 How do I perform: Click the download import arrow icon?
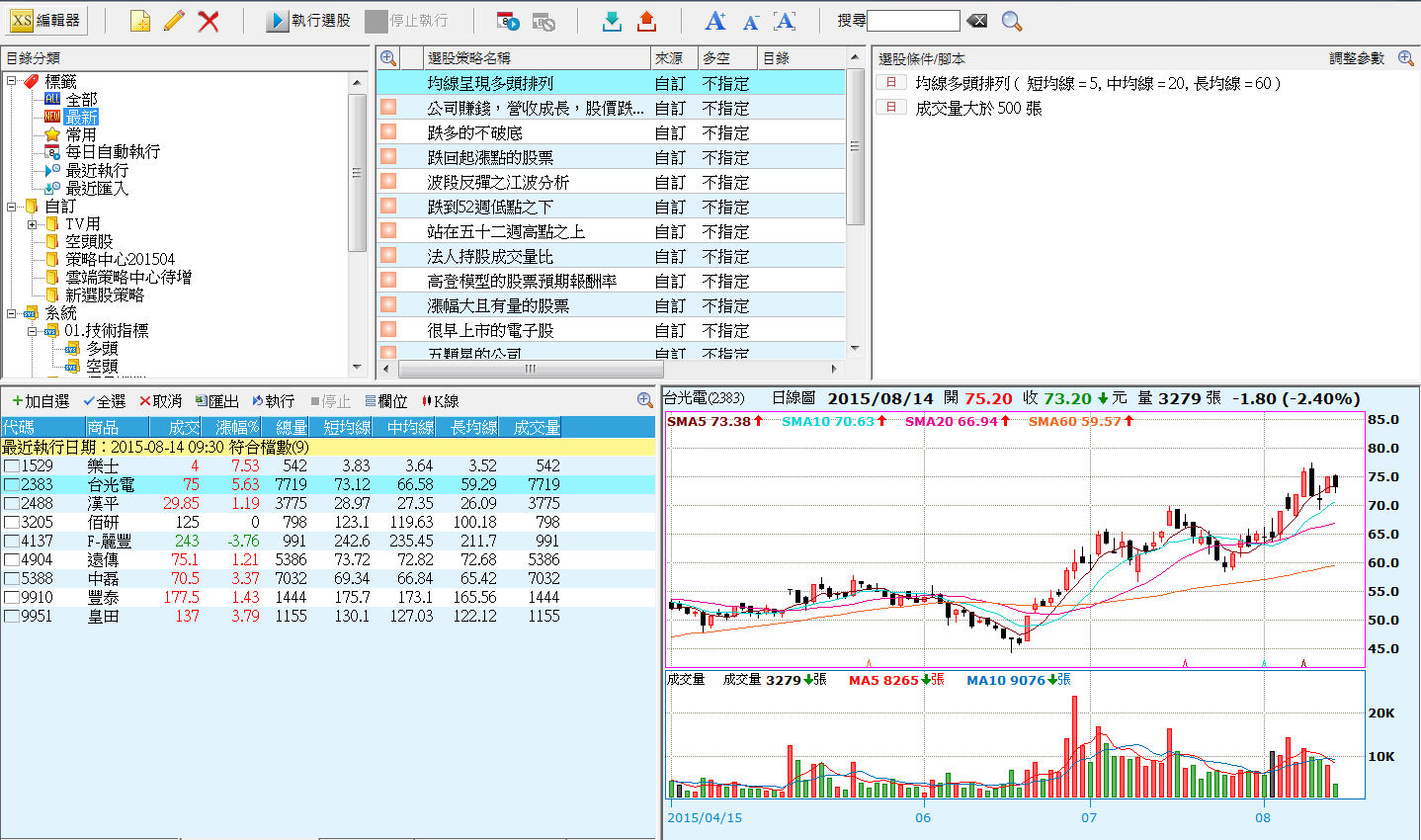pos(612,21)
